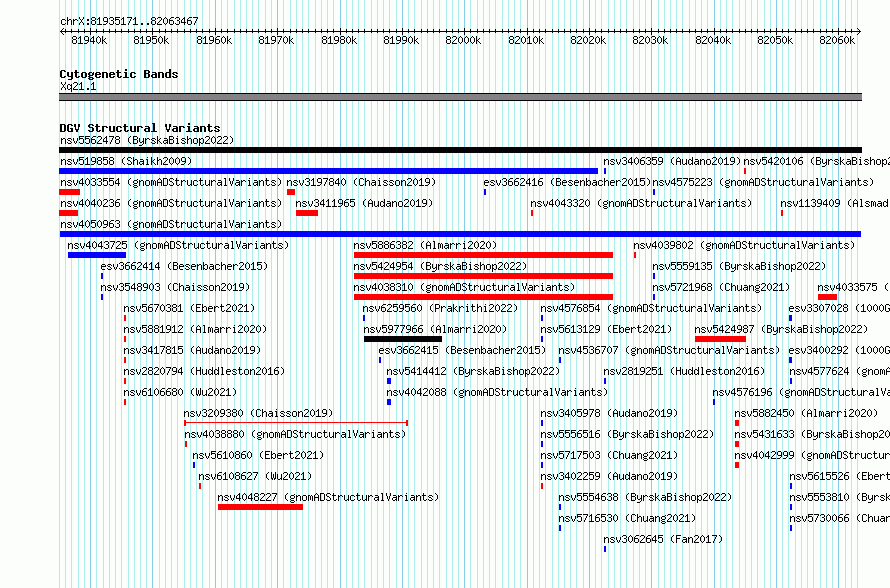
Task: Click the long blue nsv4050963 bar
Action: tap(460, 234)
